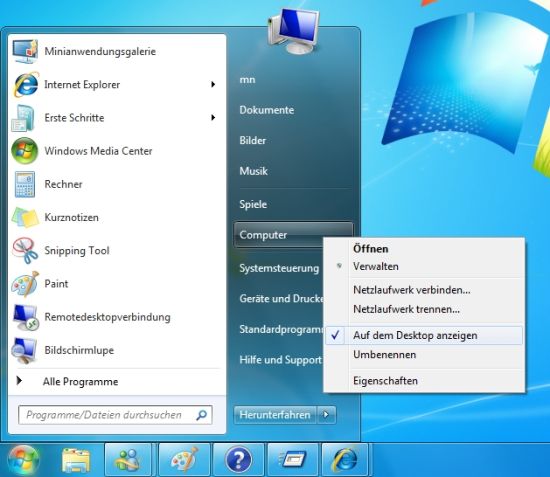Screen dimensions: 550x477
Task: Click the Programme/Dateien durchsuchen search field
Action: coord(115,415)
